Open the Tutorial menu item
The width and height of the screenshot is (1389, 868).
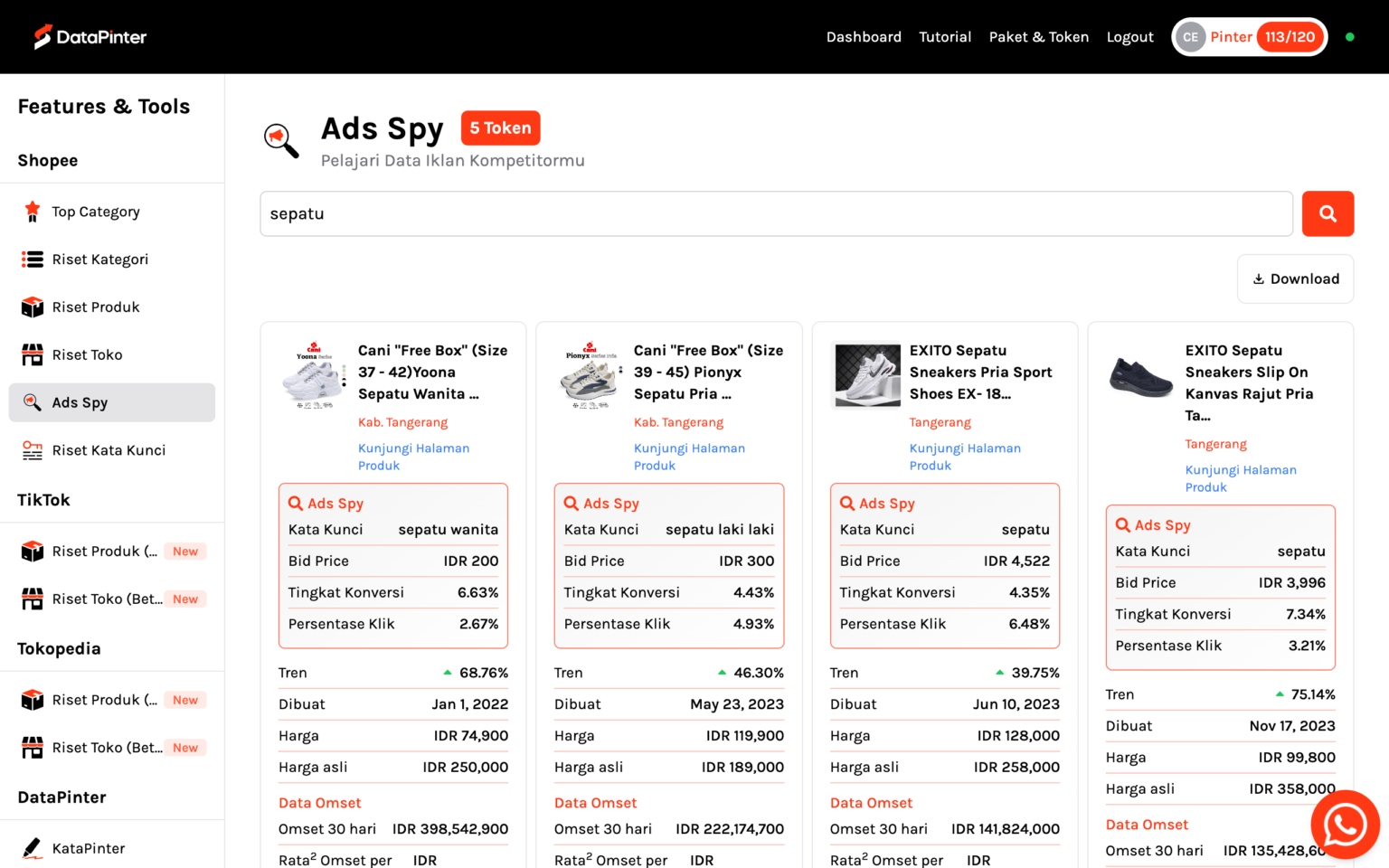(945, 37)
